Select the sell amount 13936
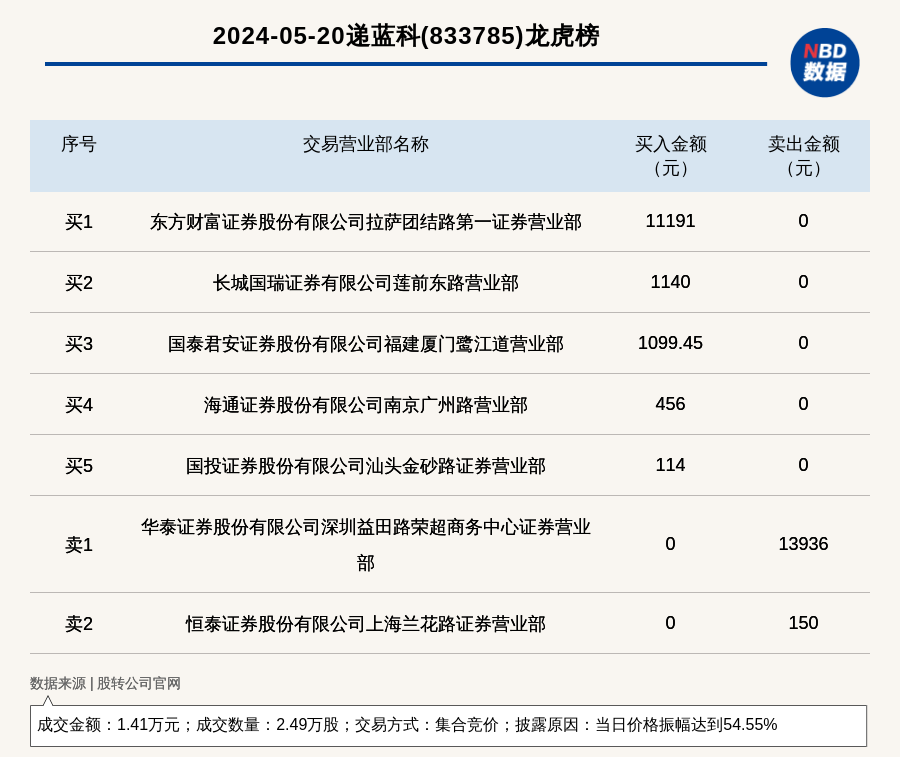 [804, 544]
